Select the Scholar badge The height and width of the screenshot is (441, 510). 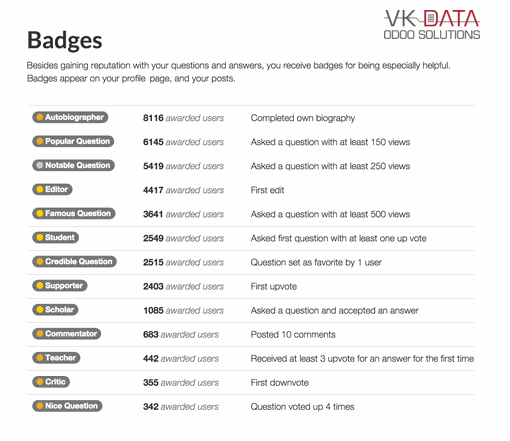(55, 310)
